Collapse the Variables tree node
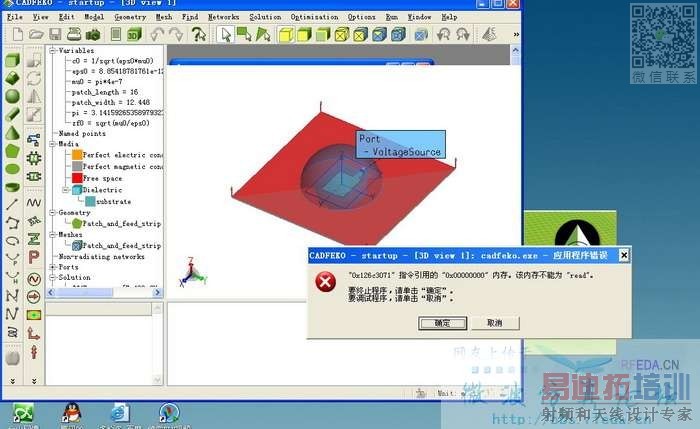Viewport: 700px width, 429px height. tap(52, 50)
